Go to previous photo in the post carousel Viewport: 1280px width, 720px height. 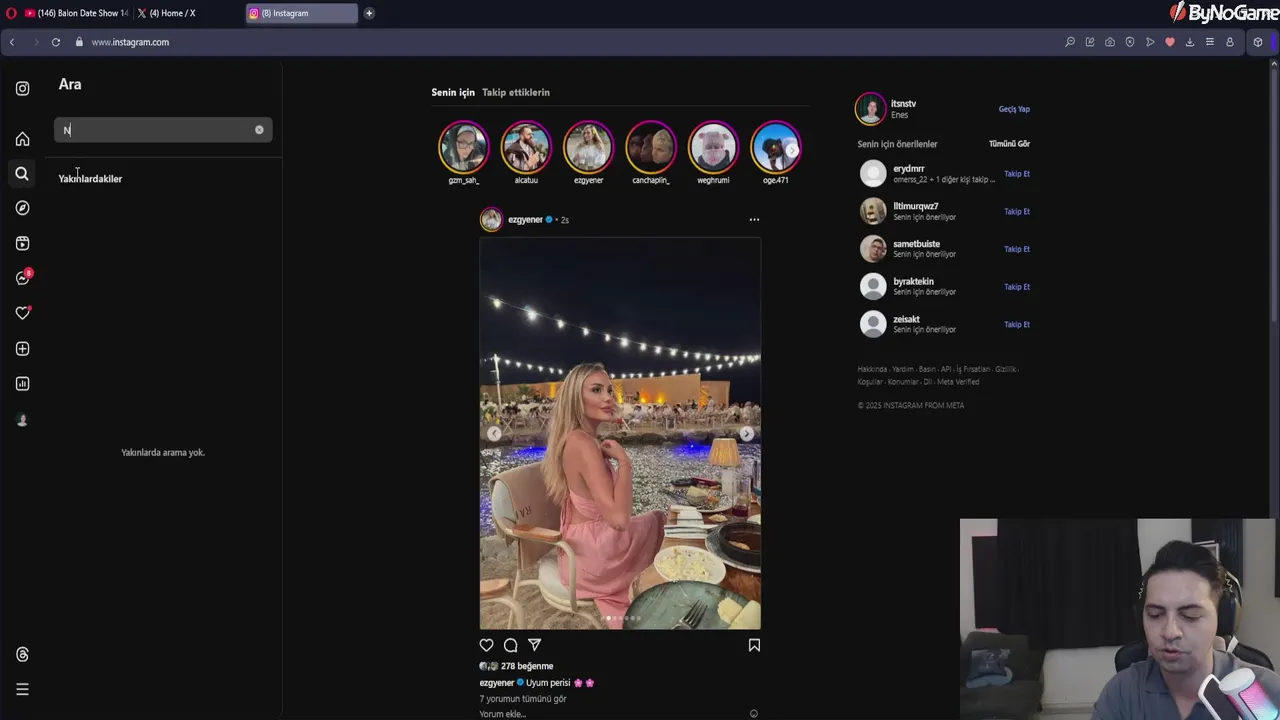click(x=494, y=433)
